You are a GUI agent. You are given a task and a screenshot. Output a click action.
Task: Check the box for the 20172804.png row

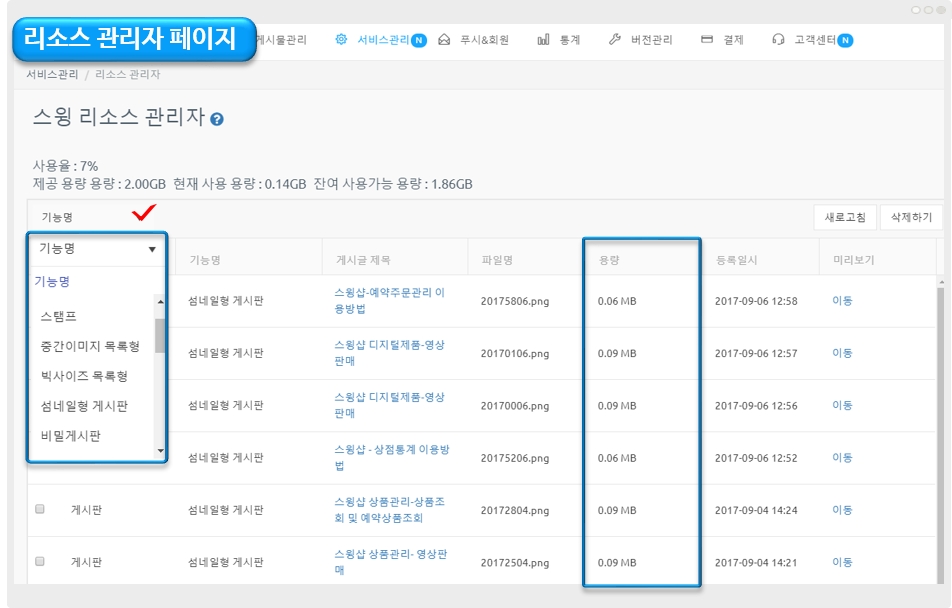[40, 509]
